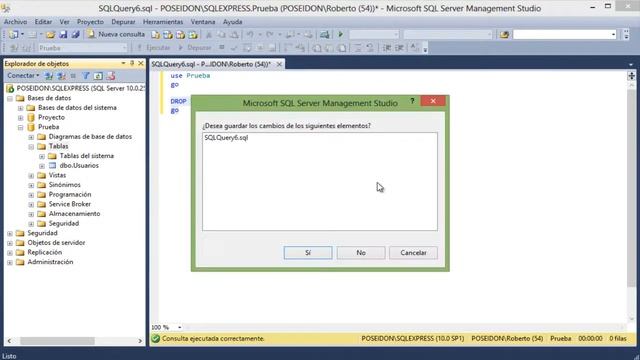Click the Paste icon in toolbar

[234, 35]
